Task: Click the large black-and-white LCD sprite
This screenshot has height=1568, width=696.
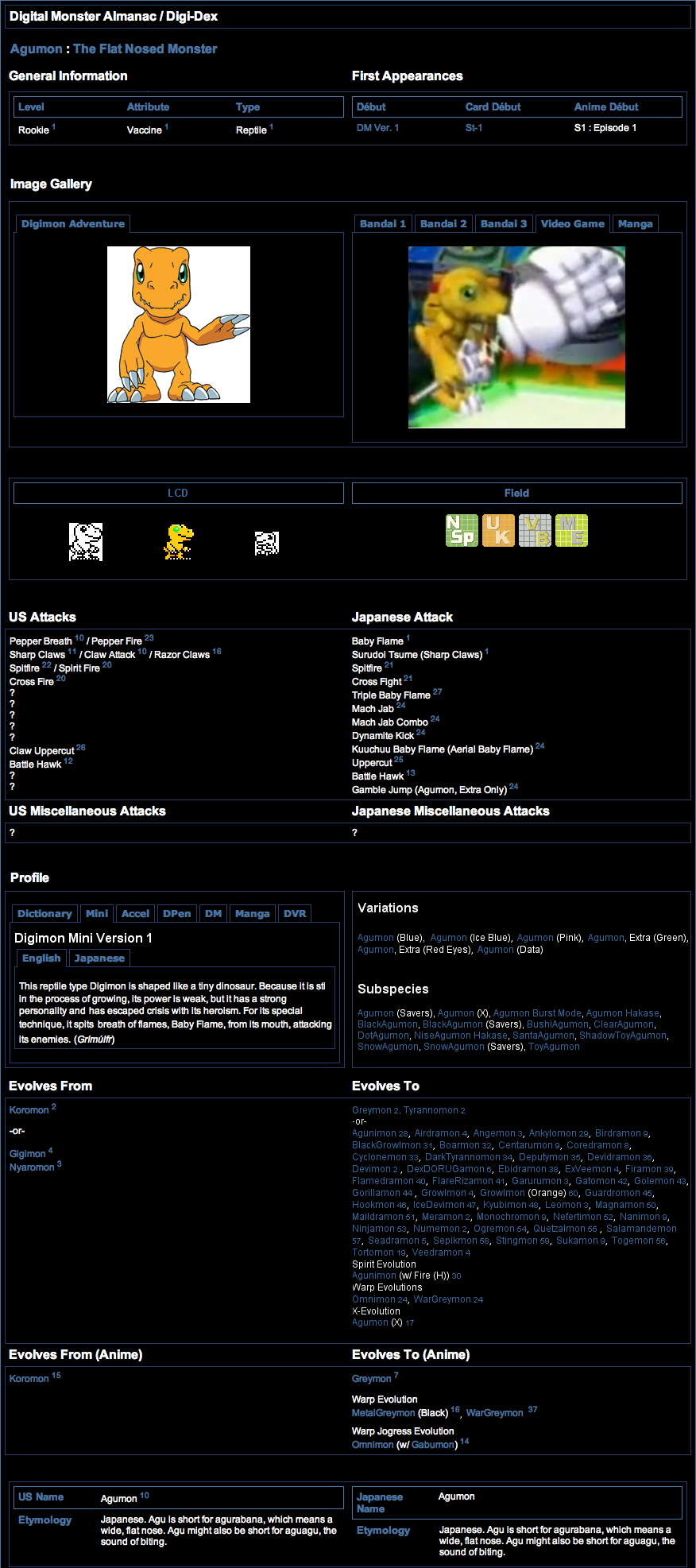Action: pyautogui.click(x=86, y=542)
